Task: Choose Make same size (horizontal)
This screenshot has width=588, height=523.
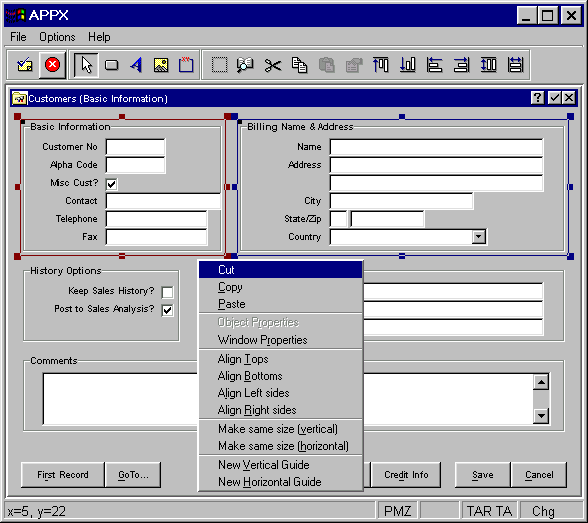Action: 280,446
